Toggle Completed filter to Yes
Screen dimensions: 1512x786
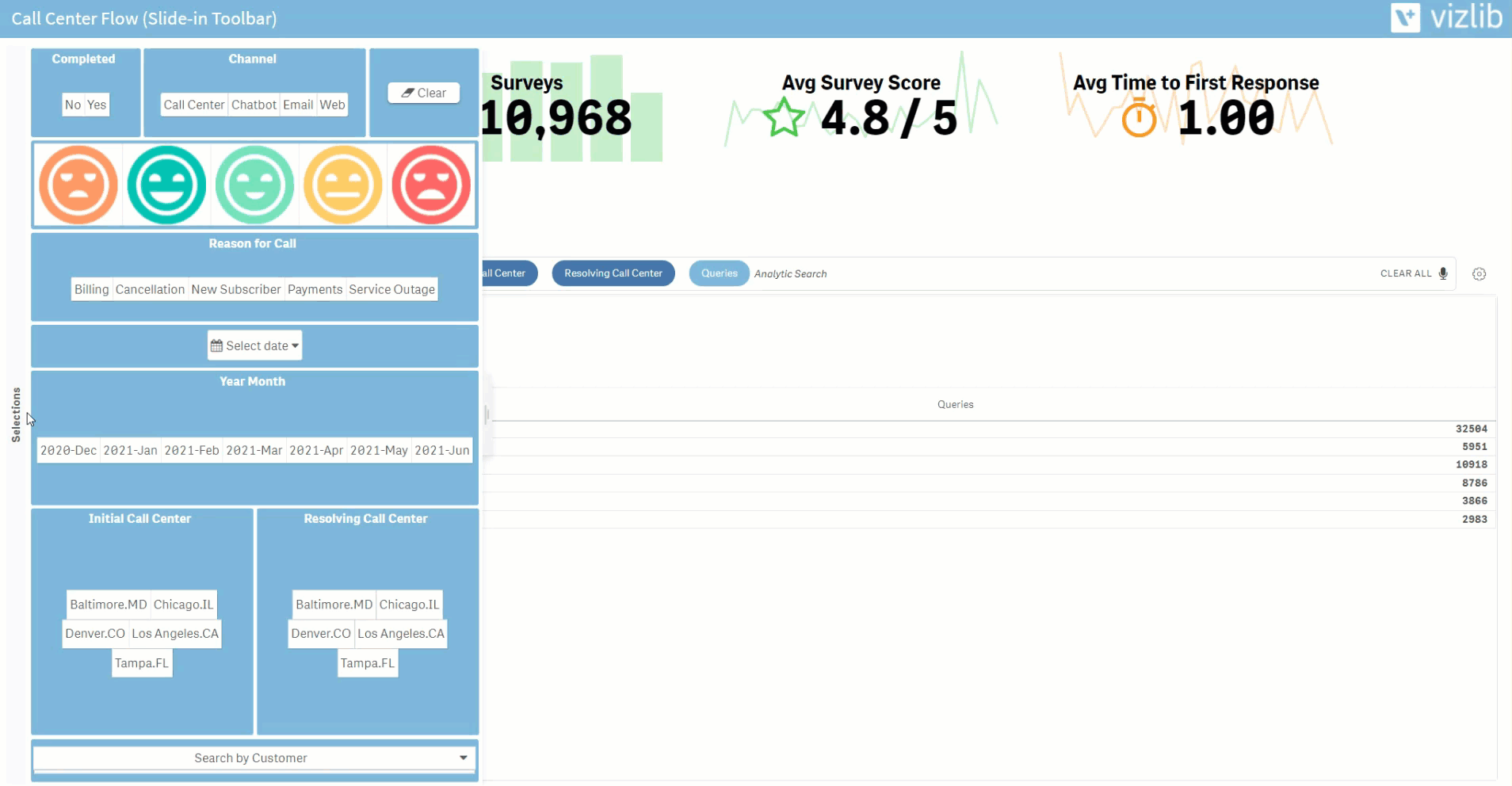(97, 105)
